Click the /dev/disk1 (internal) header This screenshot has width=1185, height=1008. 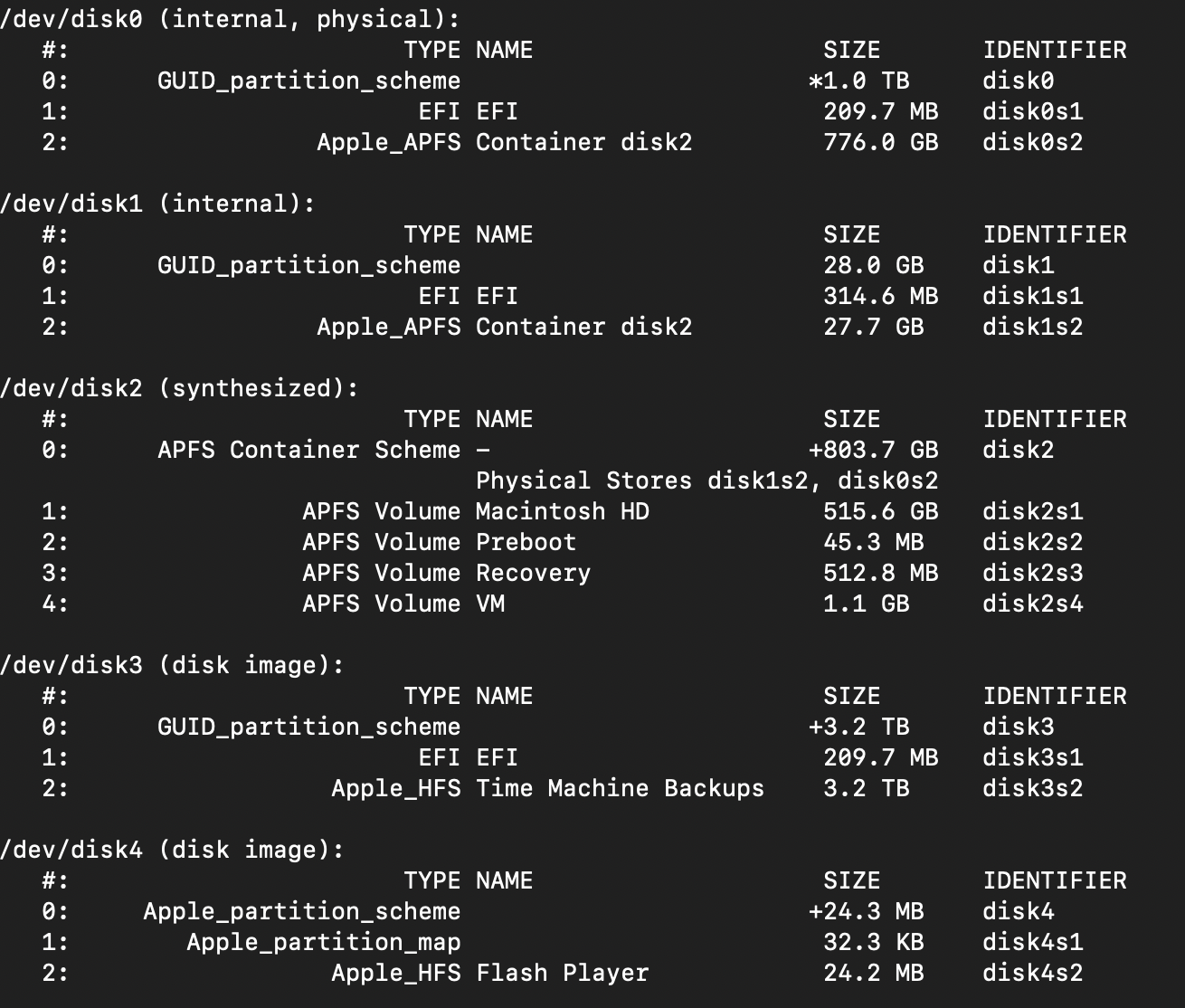click(x=157, y=204)
